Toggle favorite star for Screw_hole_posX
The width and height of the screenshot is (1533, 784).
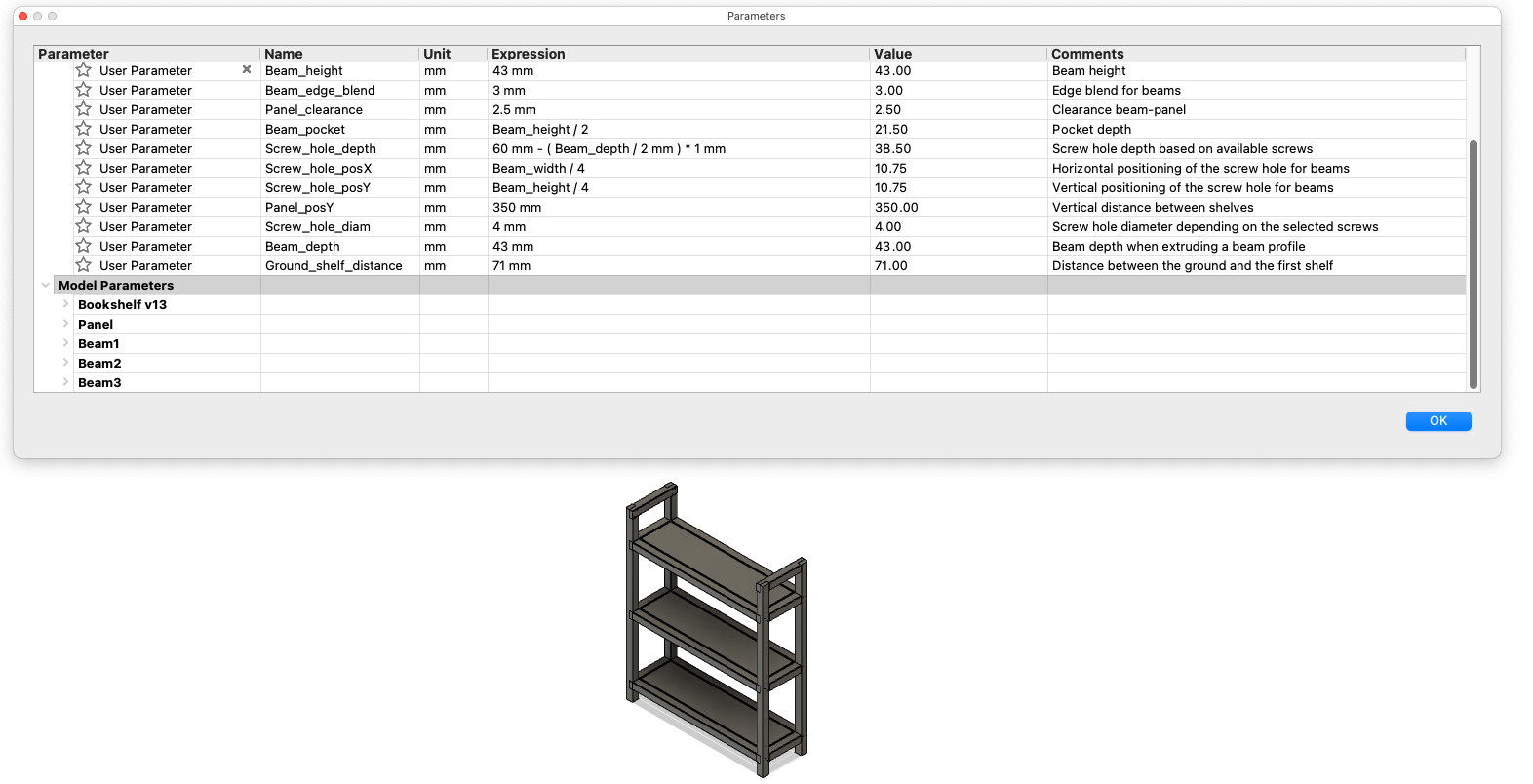click(x=84, y=168)
